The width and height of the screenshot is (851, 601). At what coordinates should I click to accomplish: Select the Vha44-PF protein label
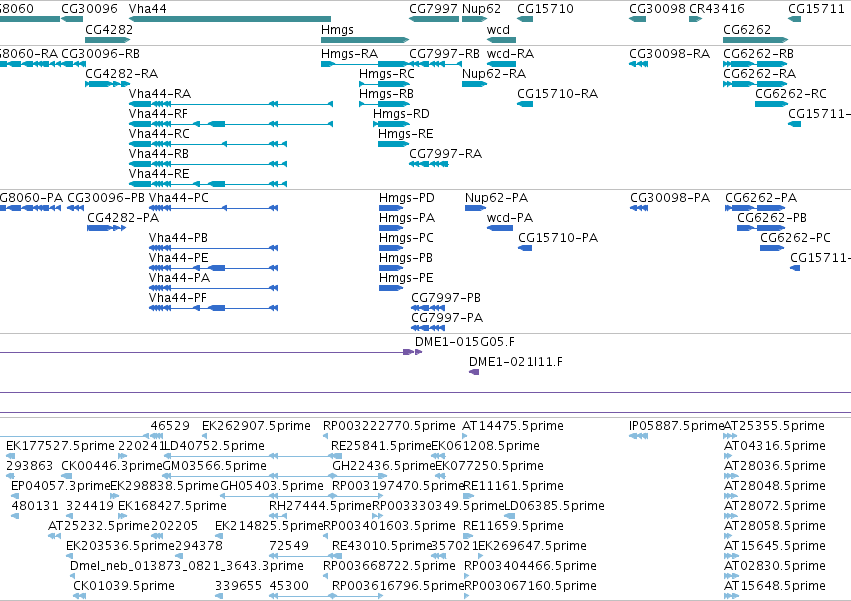coord(177,299)
